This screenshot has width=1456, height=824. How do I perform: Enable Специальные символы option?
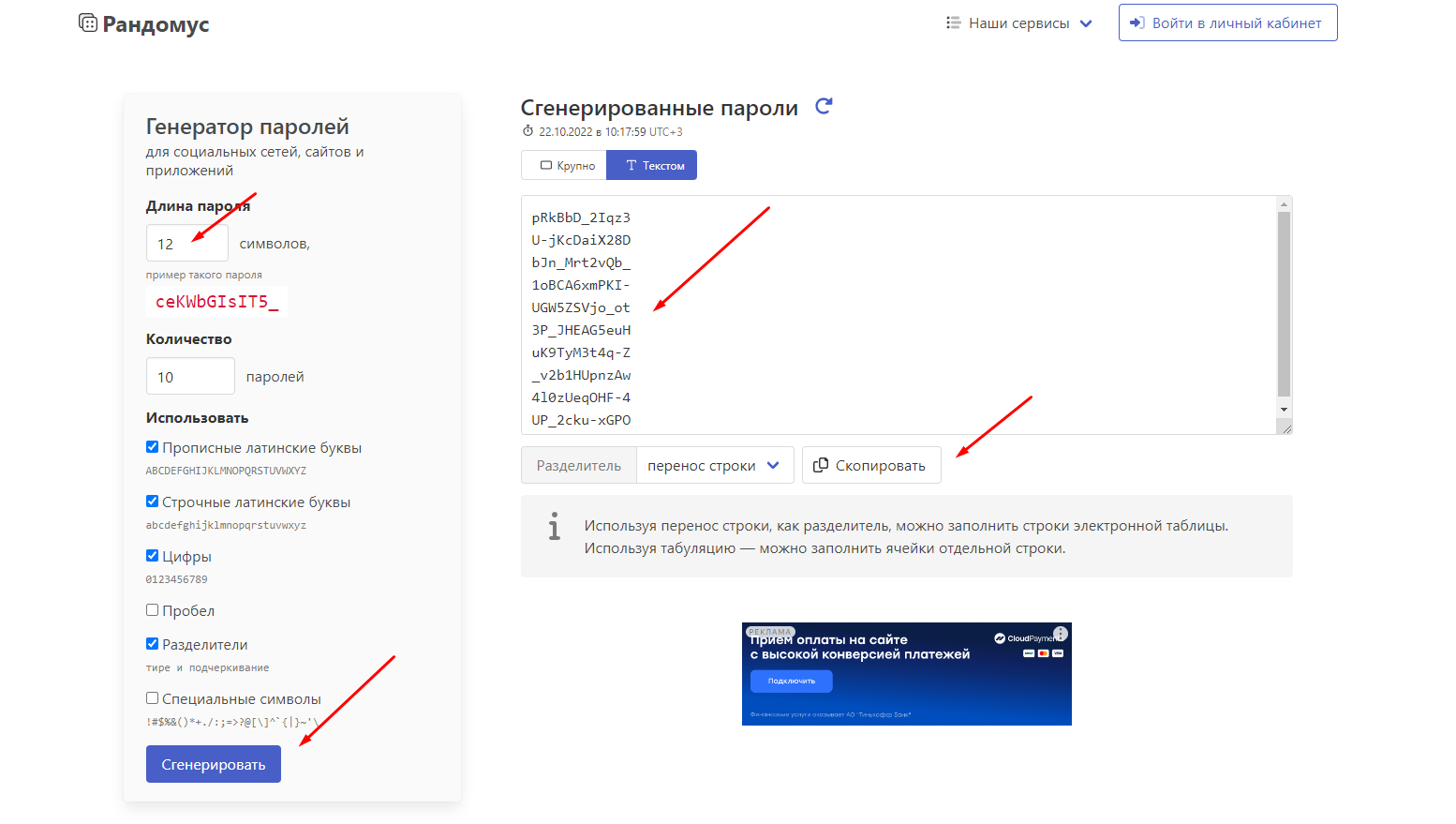[152, 697]
